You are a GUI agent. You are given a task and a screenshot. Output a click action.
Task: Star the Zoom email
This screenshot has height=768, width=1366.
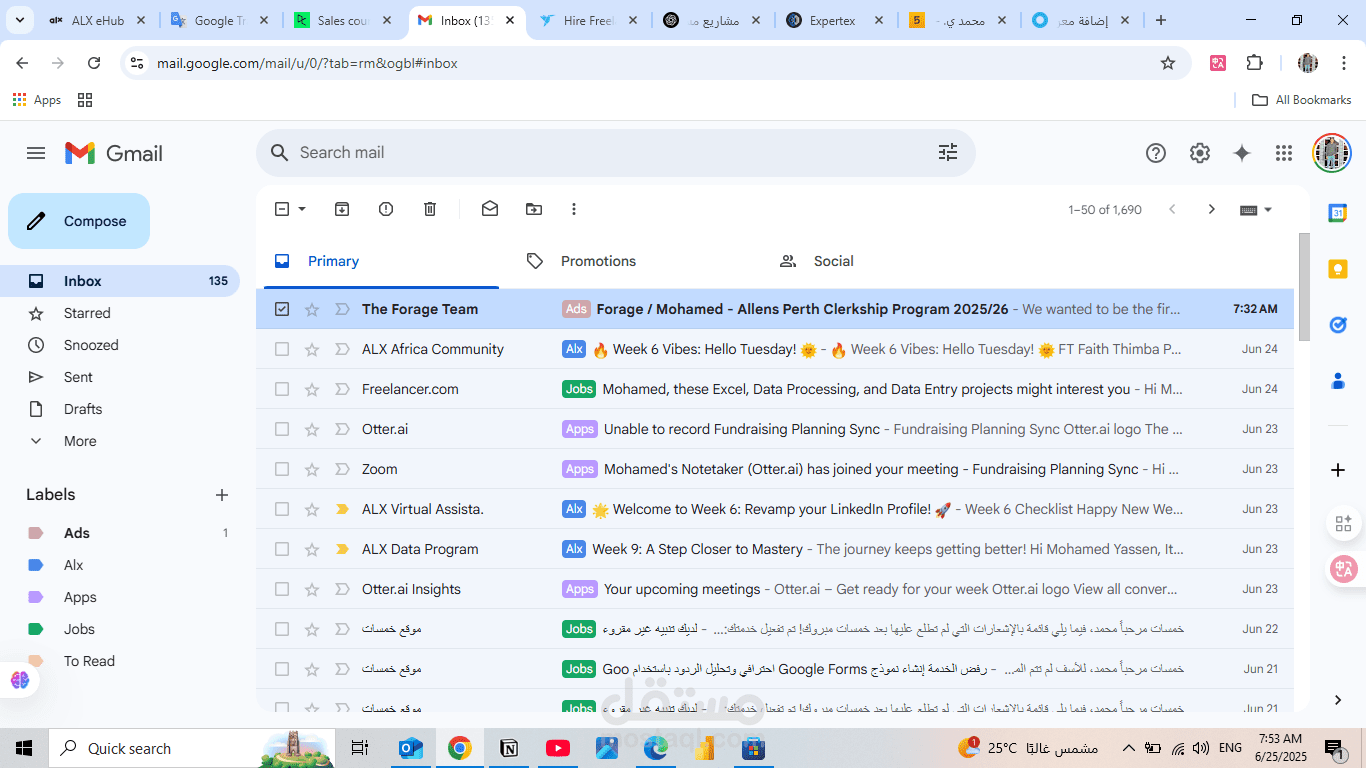pos(312,469)
